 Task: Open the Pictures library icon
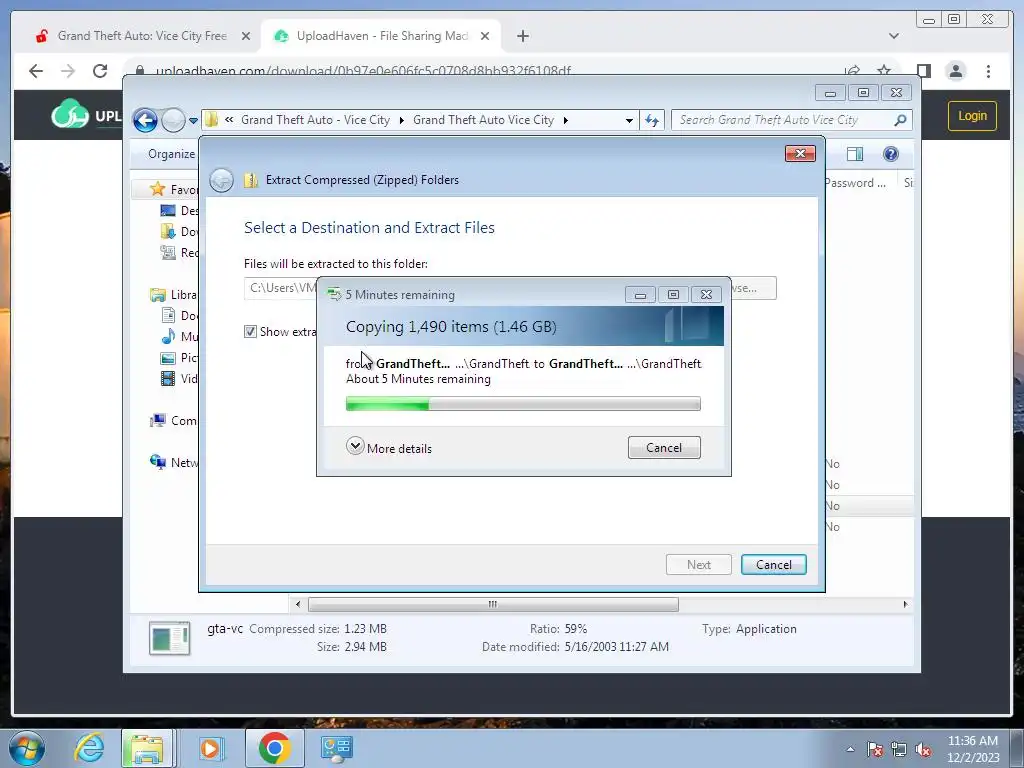click(x=168, y=358)
